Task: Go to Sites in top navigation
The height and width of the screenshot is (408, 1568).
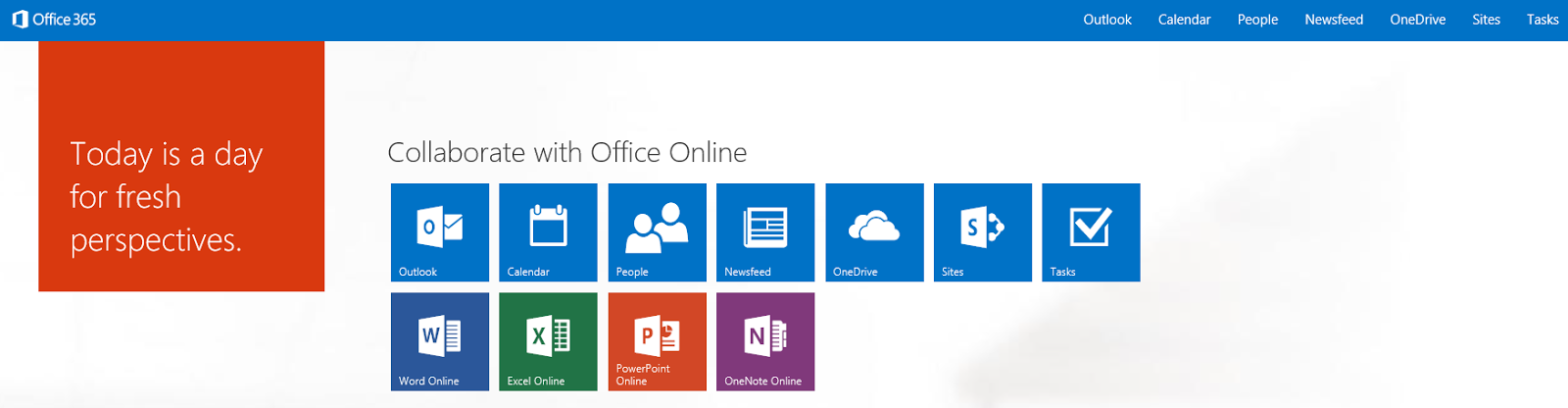Action: (x=1486, y=20)
